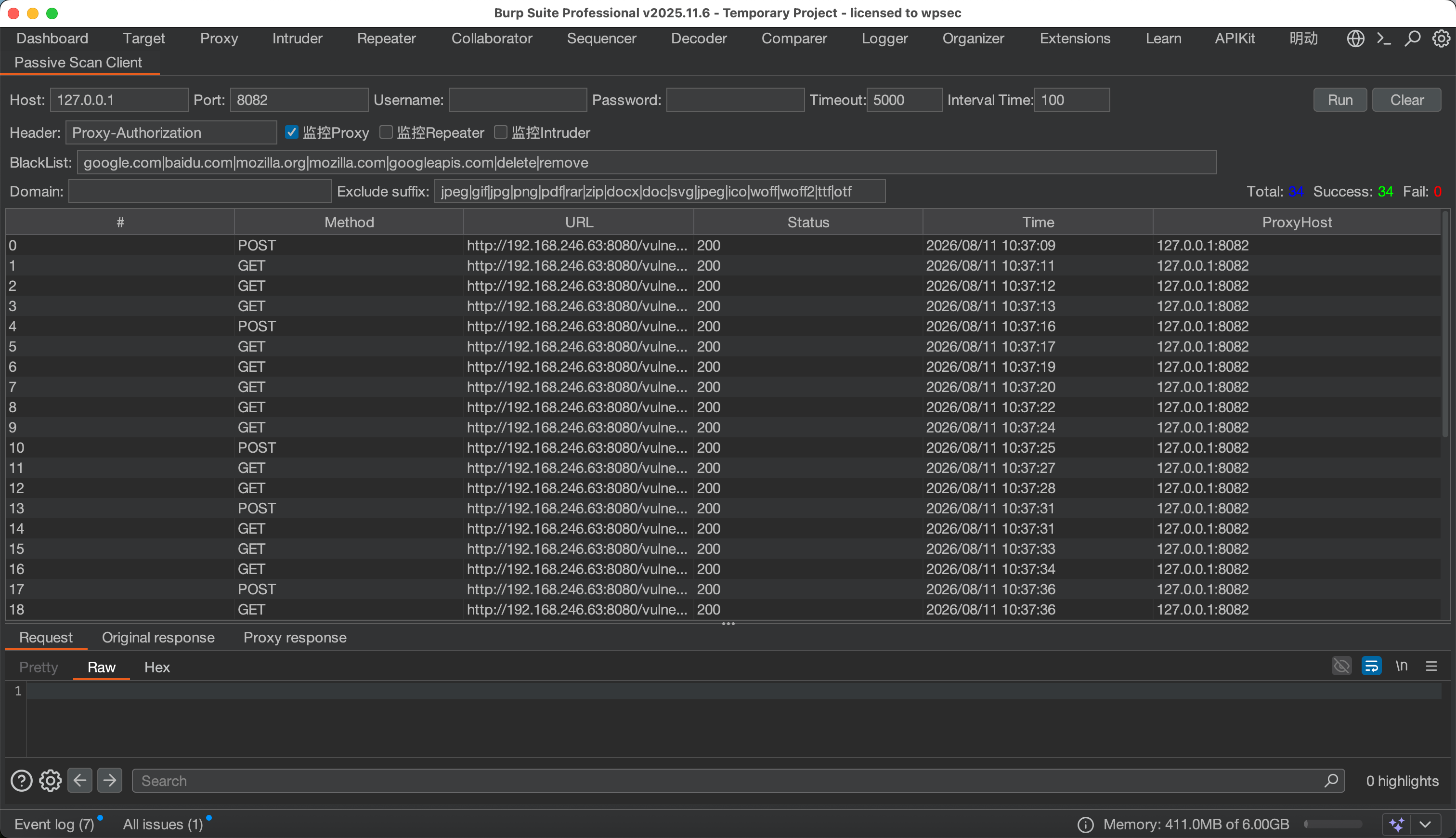The image size is (1456, 838).
Task: Select the POST request row at 10:37:36
Action: click(x=723, y=589)
